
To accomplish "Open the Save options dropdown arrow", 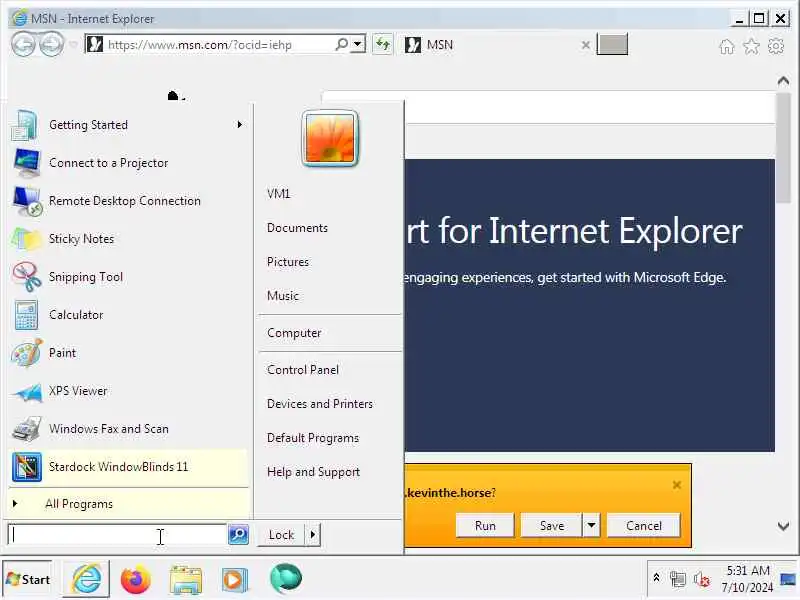I will (591, 526).
